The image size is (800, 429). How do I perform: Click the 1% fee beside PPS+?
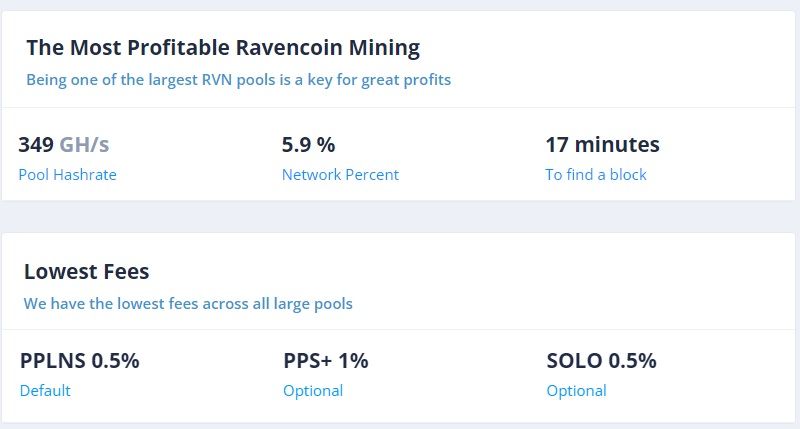click(355, 361)
